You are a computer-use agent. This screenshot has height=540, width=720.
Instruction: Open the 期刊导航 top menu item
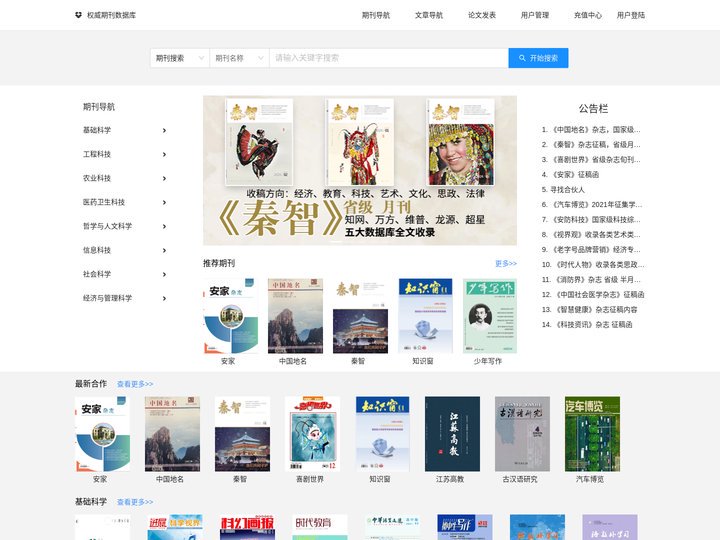(376, 15)
